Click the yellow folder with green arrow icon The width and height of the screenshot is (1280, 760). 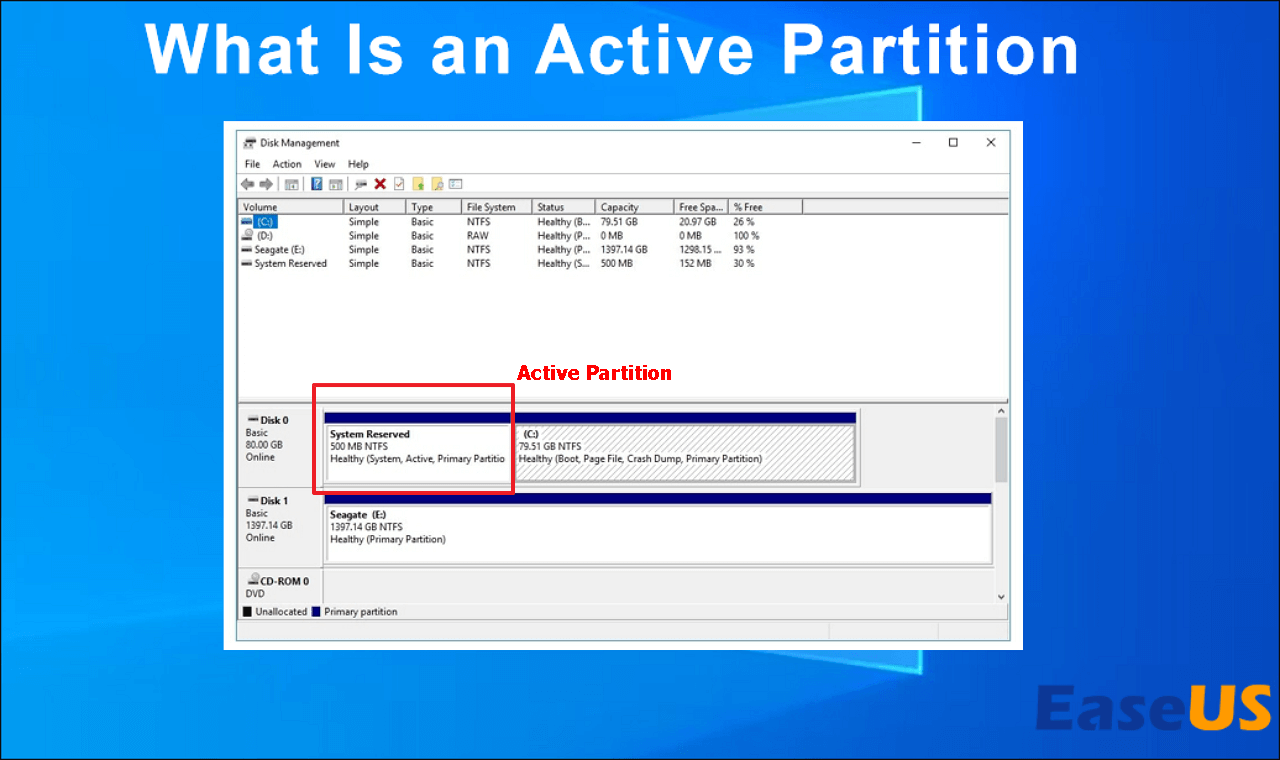point(419,184)
